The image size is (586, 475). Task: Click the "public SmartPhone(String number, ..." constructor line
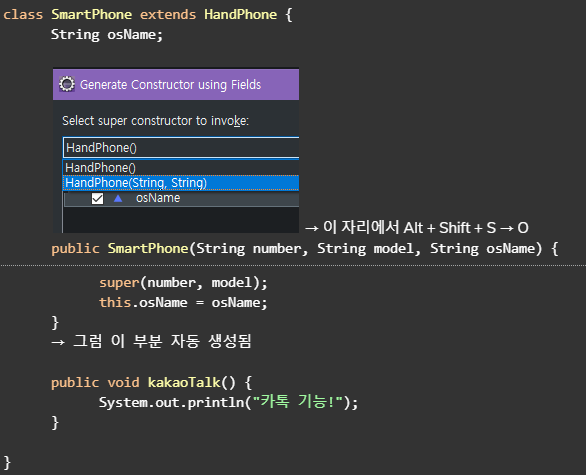[x=305, y=249]
